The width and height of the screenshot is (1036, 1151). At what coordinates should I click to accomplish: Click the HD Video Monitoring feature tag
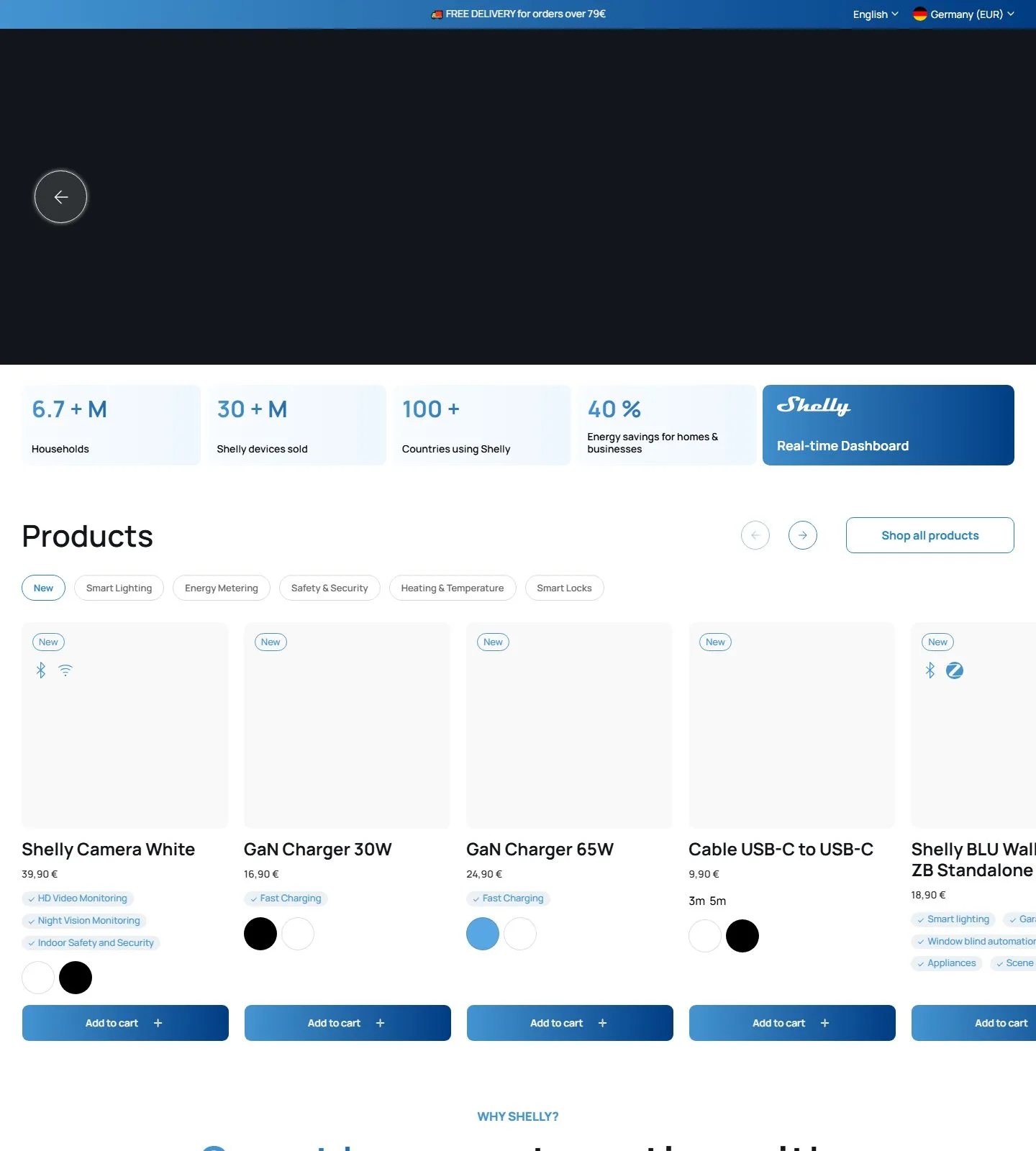(x=78, y=898)
